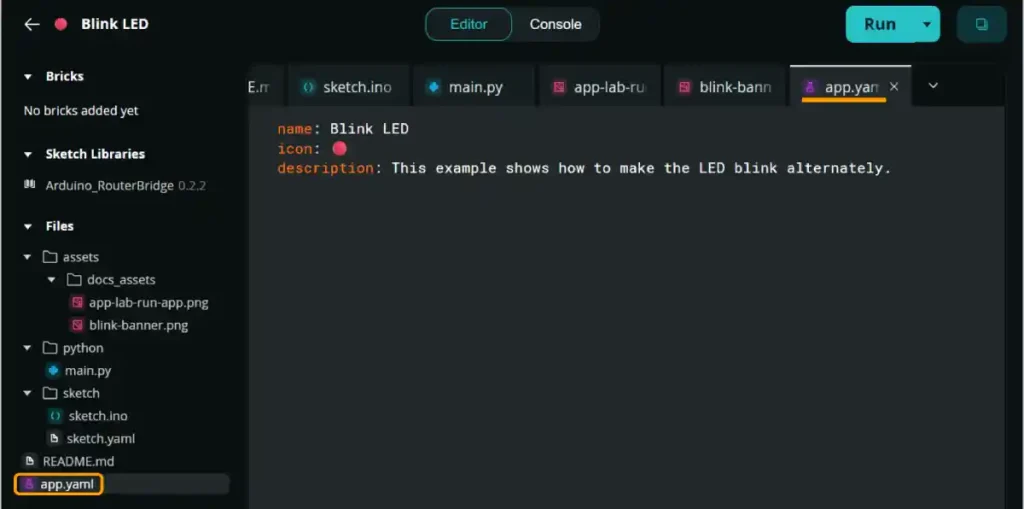
Task: Select the app.yaml tab
Action: click(x=850, y=86)
